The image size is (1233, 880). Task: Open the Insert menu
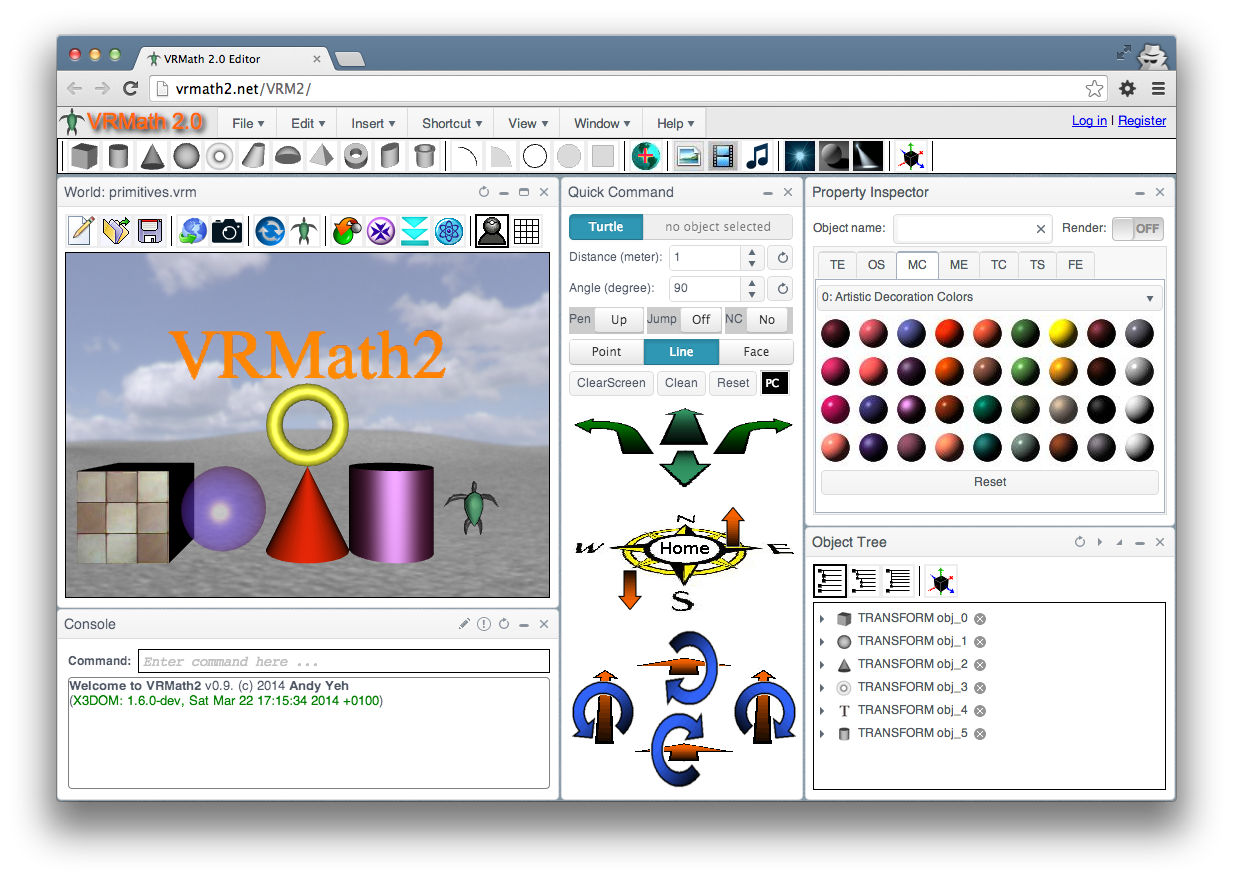[373, 123]
